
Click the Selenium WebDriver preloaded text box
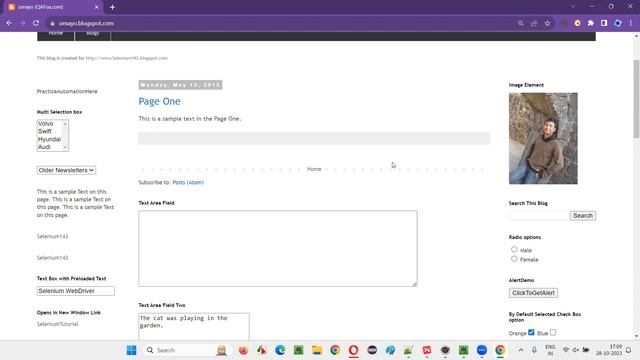[x=76, y=291]
